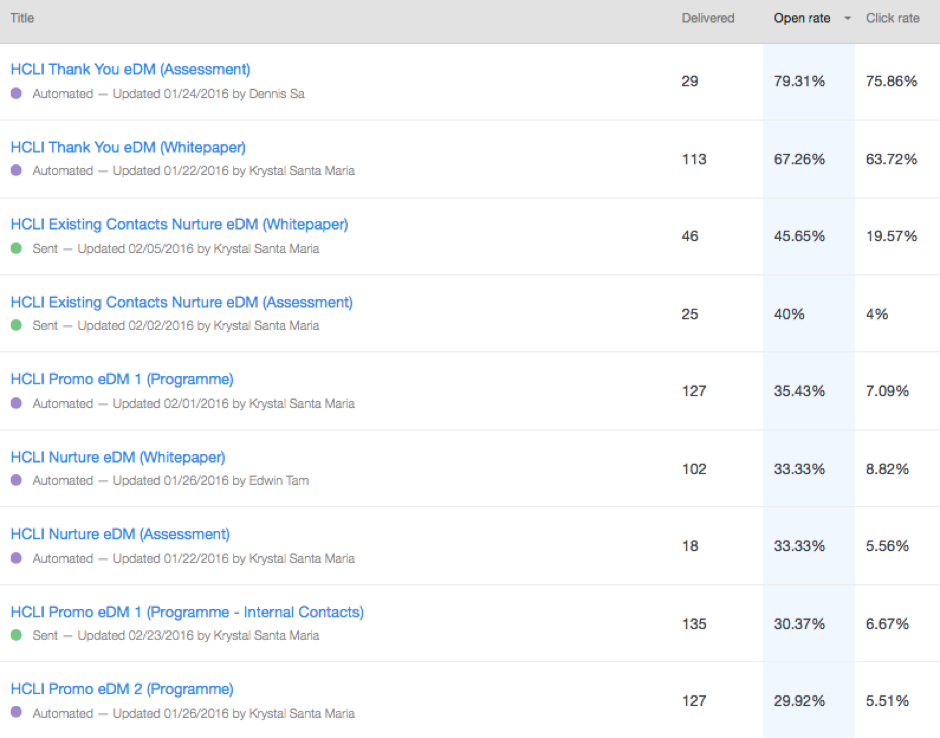Open HCLI Existing Contacts Nurture eDM (Whitepaper)
This screenshot has width=940, height=738.
(x=179, y=224)
